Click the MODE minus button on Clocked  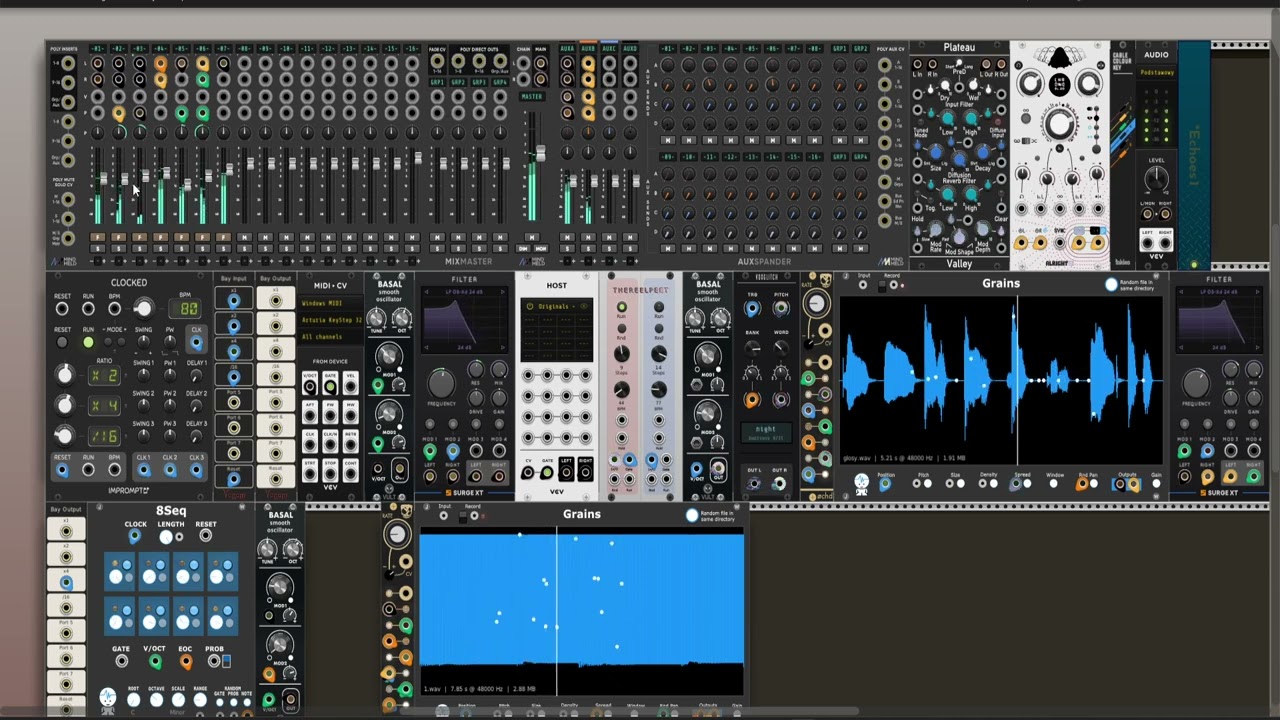tap(108, 343)
